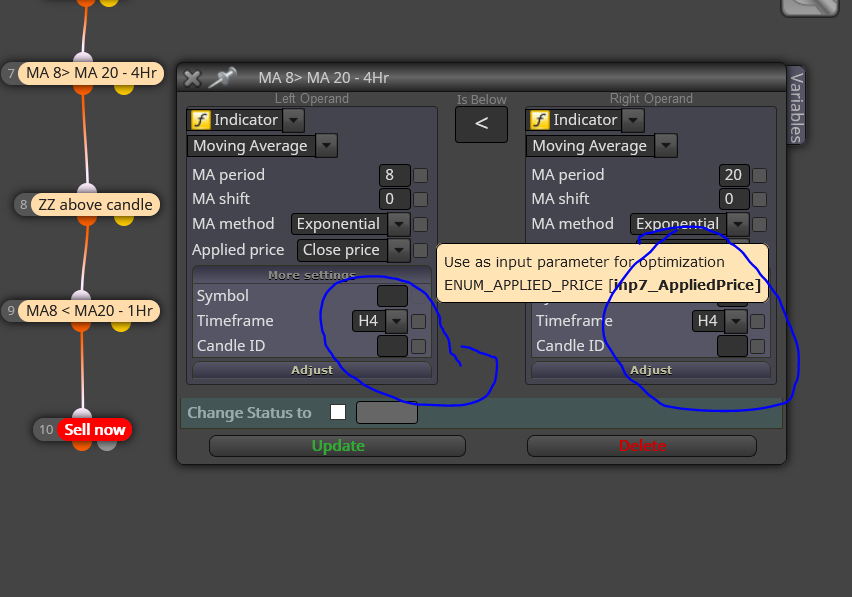The height and width of the screenshot is (597, 852).
Task: Collapse left More settings section
Action: point(312,275)
